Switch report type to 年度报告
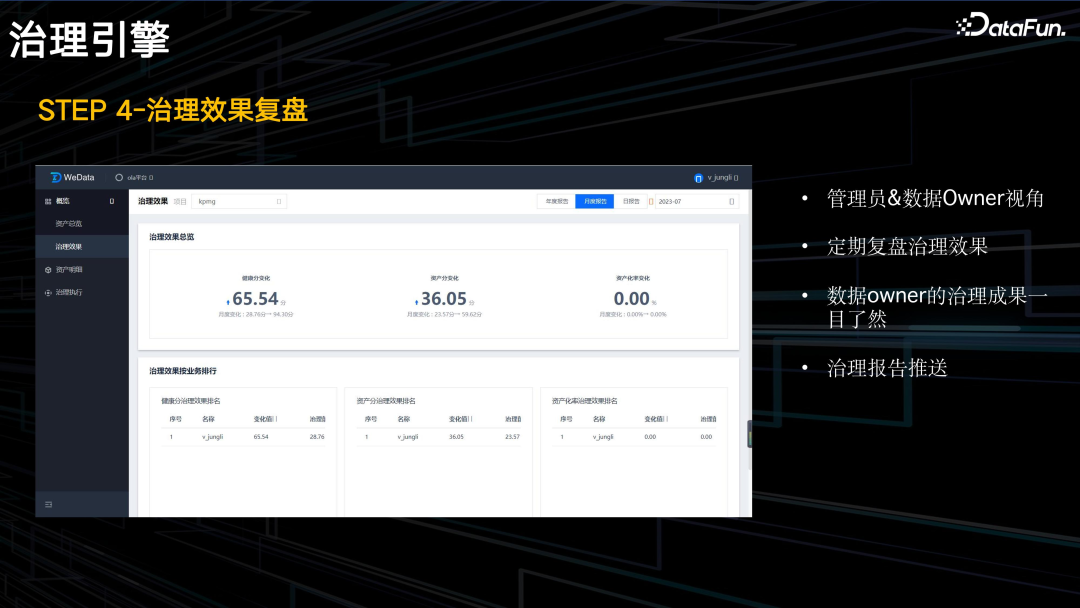 [x=557, y=201]
